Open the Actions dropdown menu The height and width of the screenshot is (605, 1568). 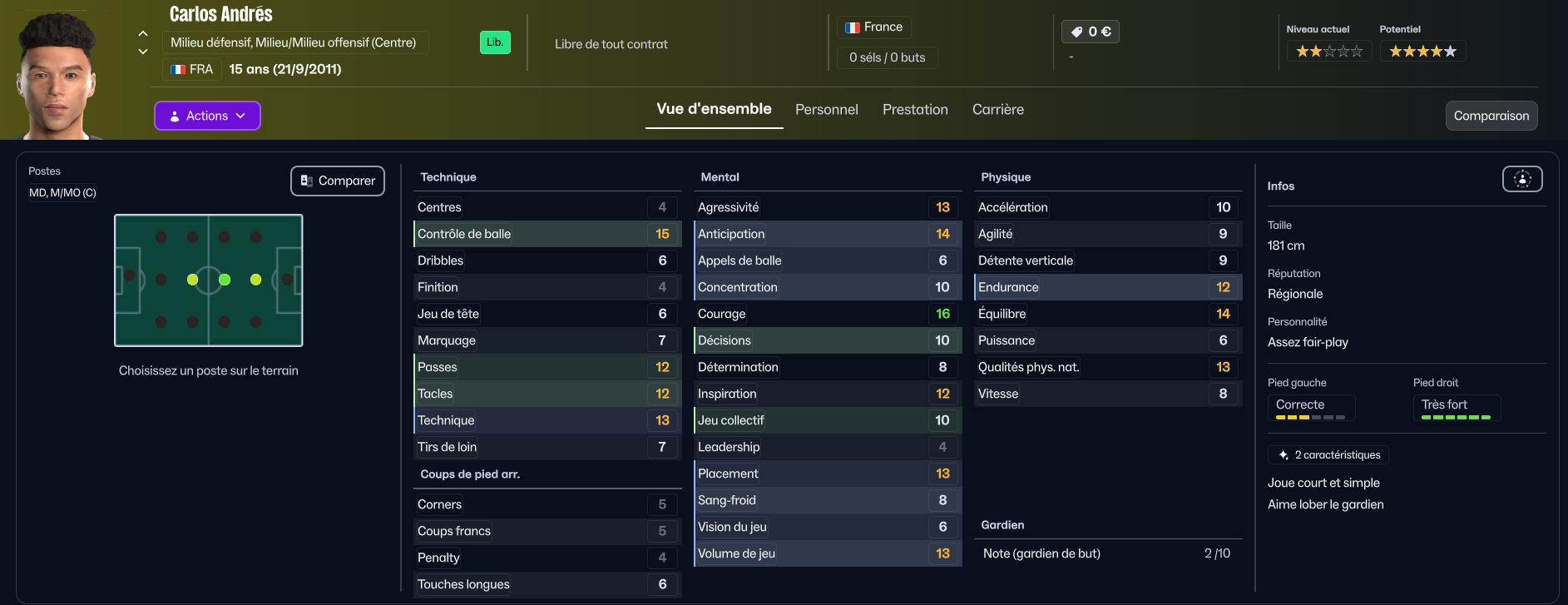207,116
